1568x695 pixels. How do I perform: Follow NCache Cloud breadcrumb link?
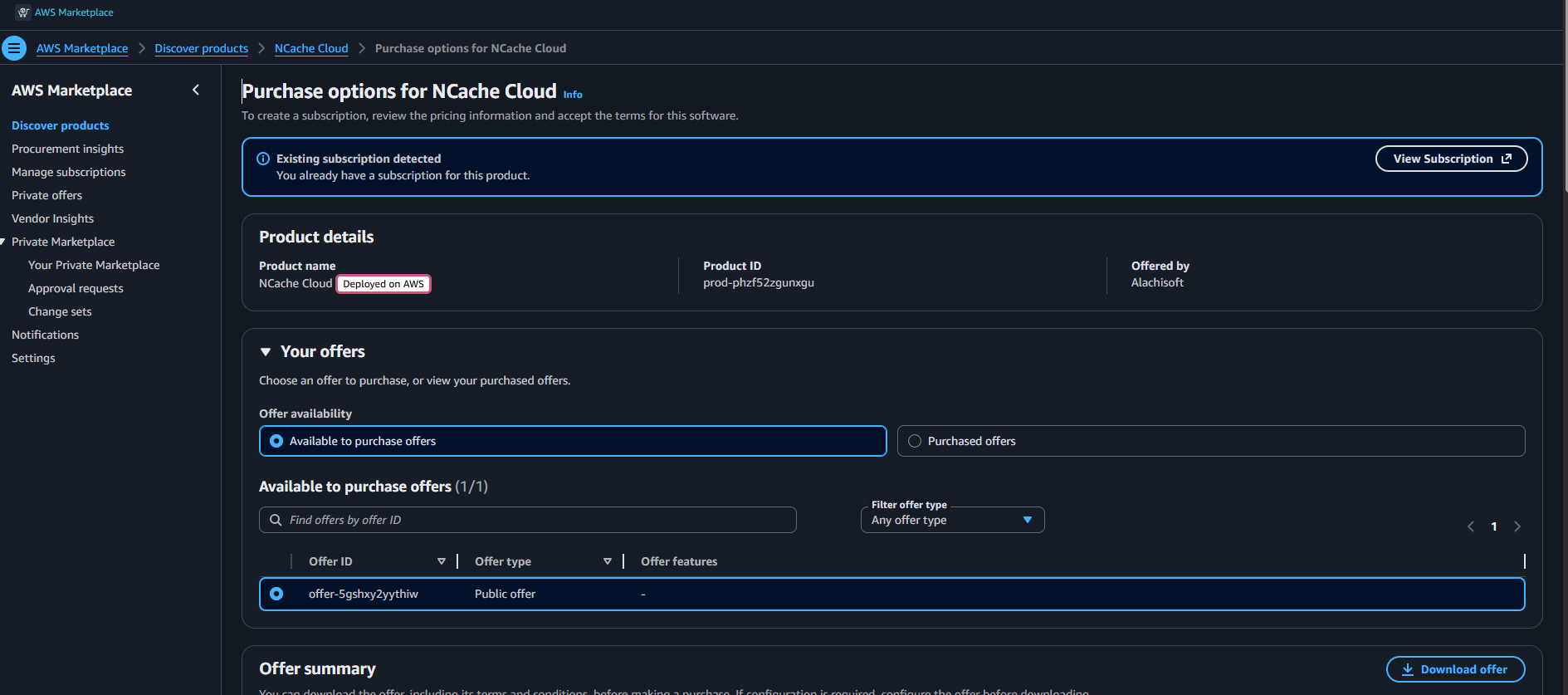coord(311,48)
